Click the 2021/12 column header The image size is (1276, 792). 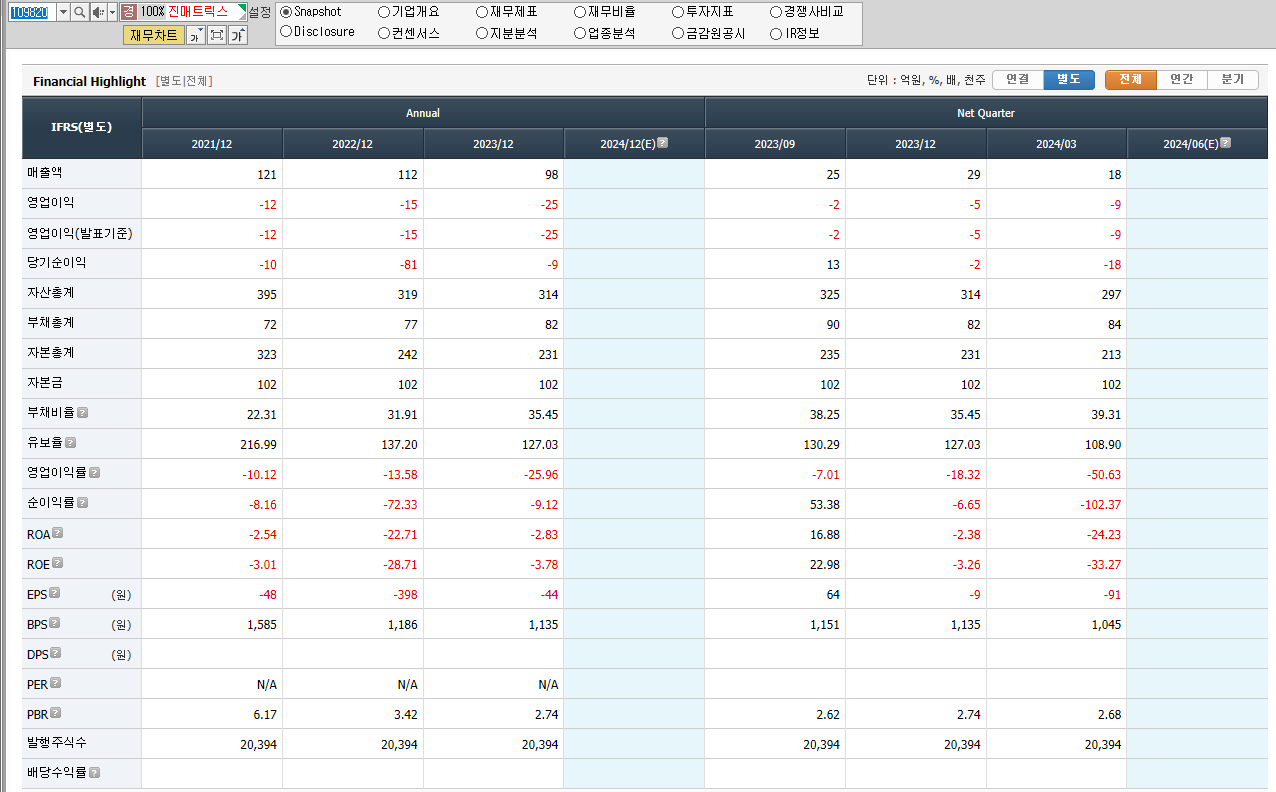pyautogui.click(x=212, y=144)
